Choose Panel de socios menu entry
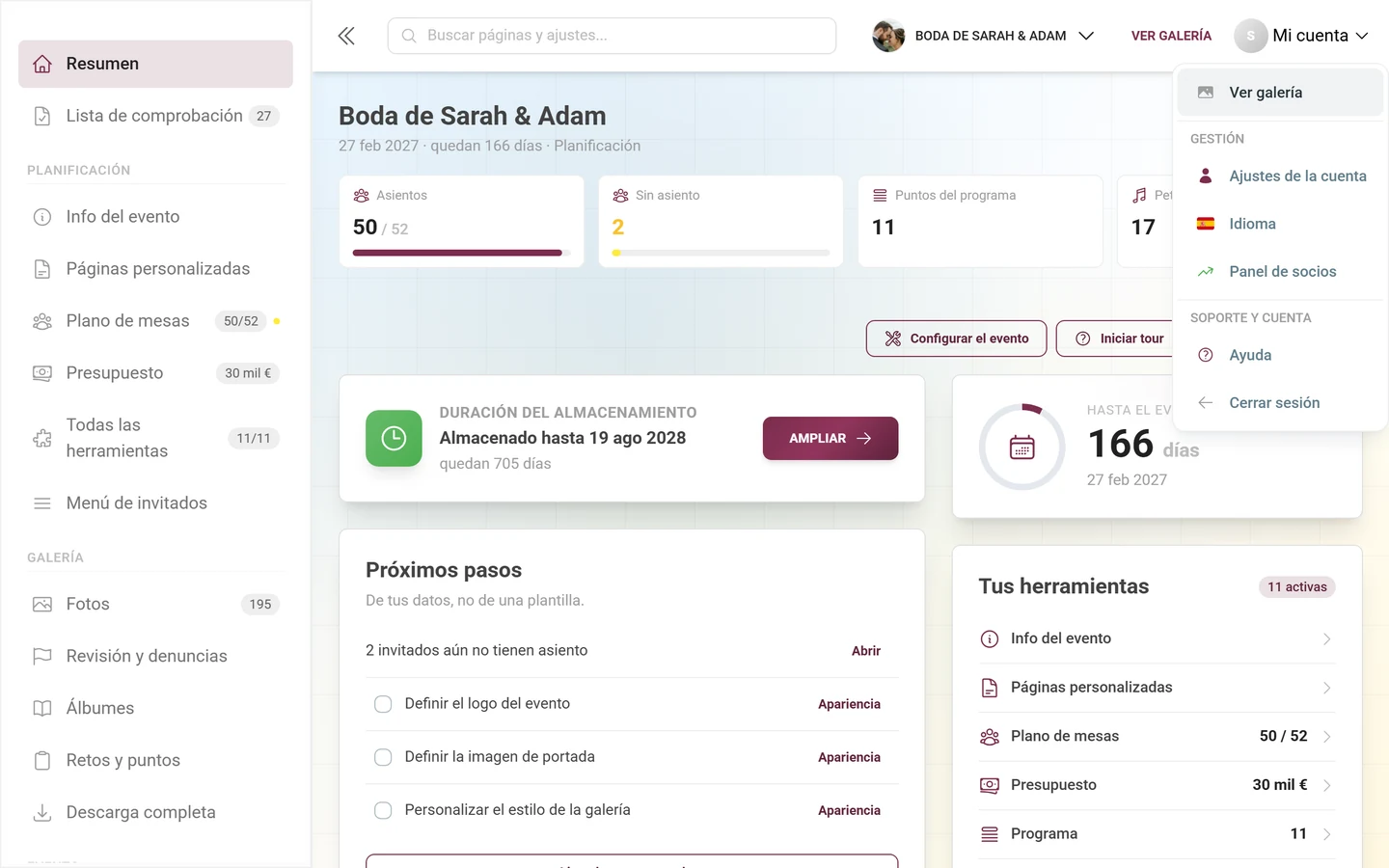The height and width of the screenshot is (868, 1389). (x=1280, y=272)
